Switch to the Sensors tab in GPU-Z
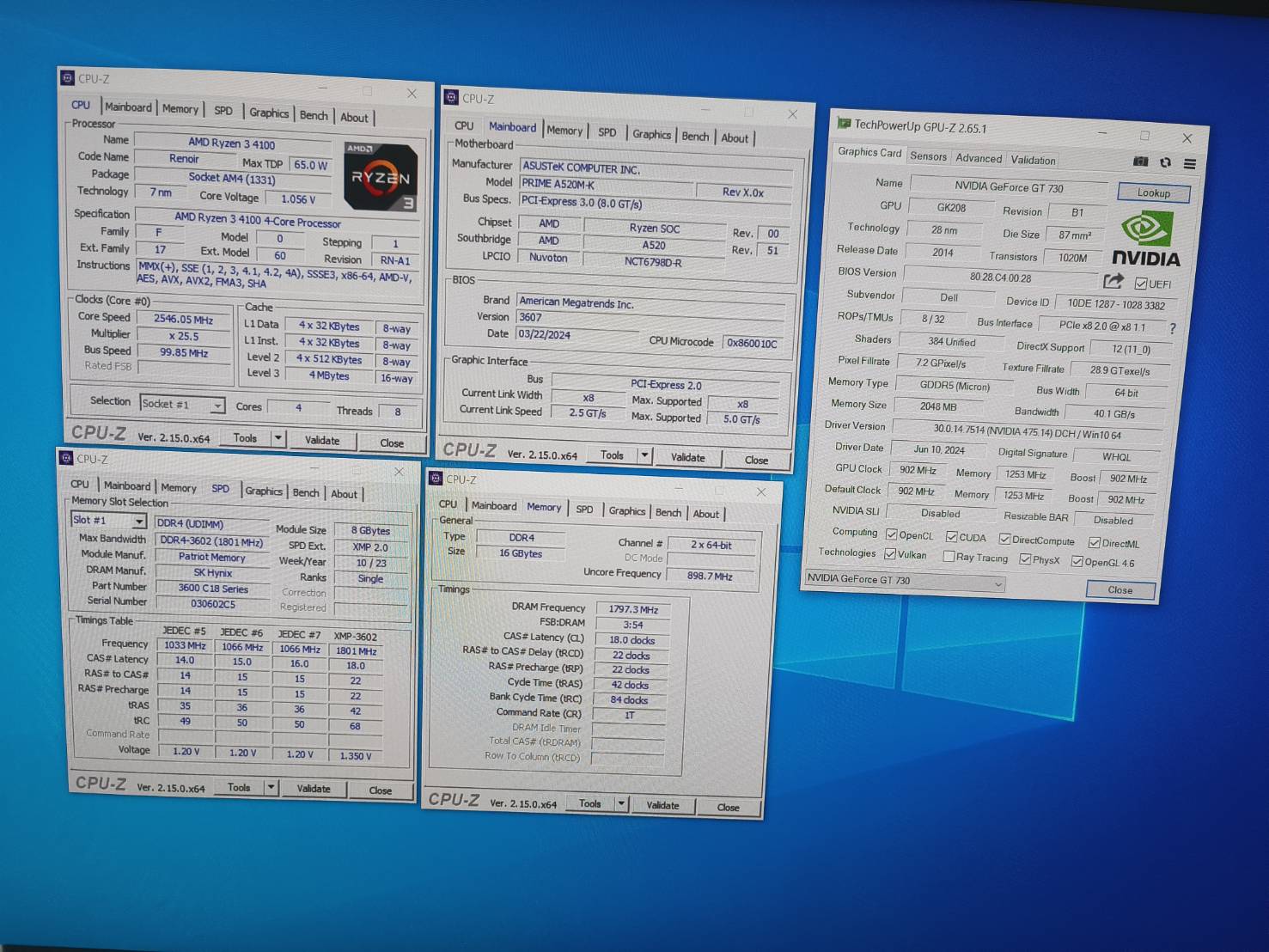Viewport: 1269px width, 952px height. tap(928, 156)
